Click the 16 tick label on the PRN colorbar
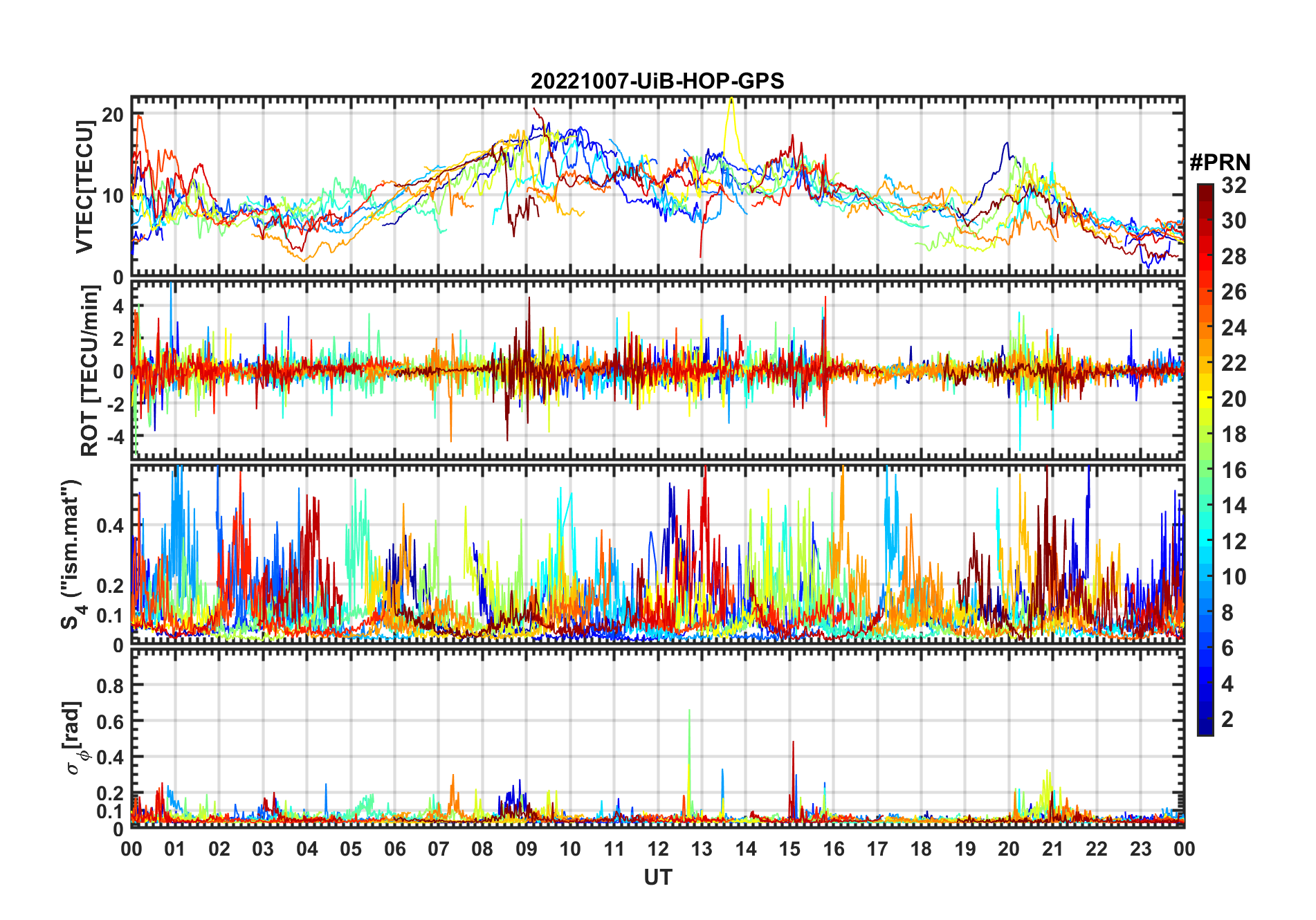Viewport: 1316px width, 920px height. [x=1234, y=470]
